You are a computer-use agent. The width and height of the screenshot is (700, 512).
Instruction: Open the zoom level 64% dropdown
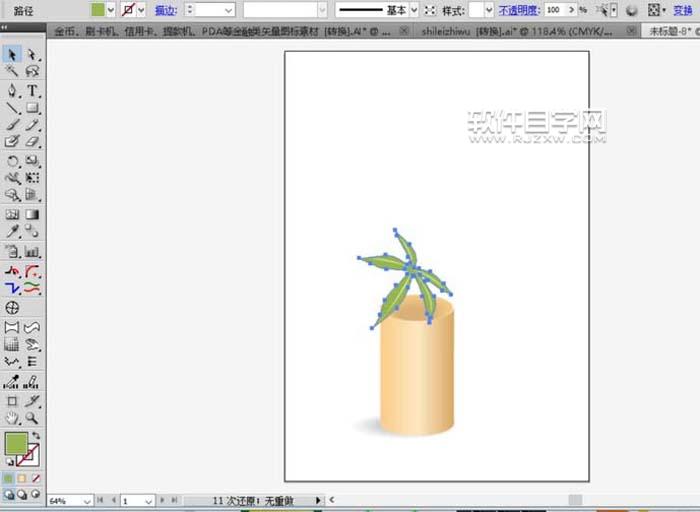(87, 501)
